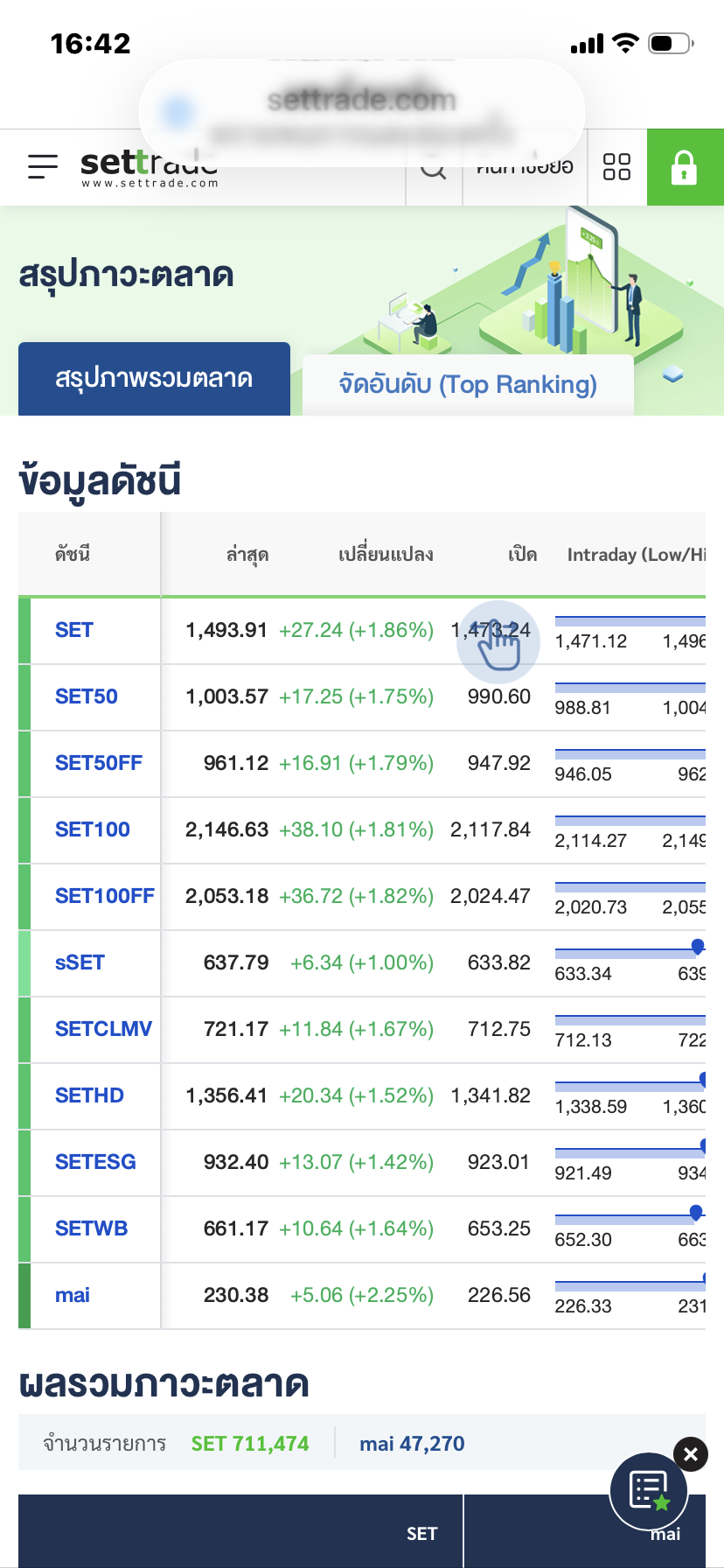Open the SET50 index link
The height and width of the screenshot is (1568, 724).
[x=87, y=696]
